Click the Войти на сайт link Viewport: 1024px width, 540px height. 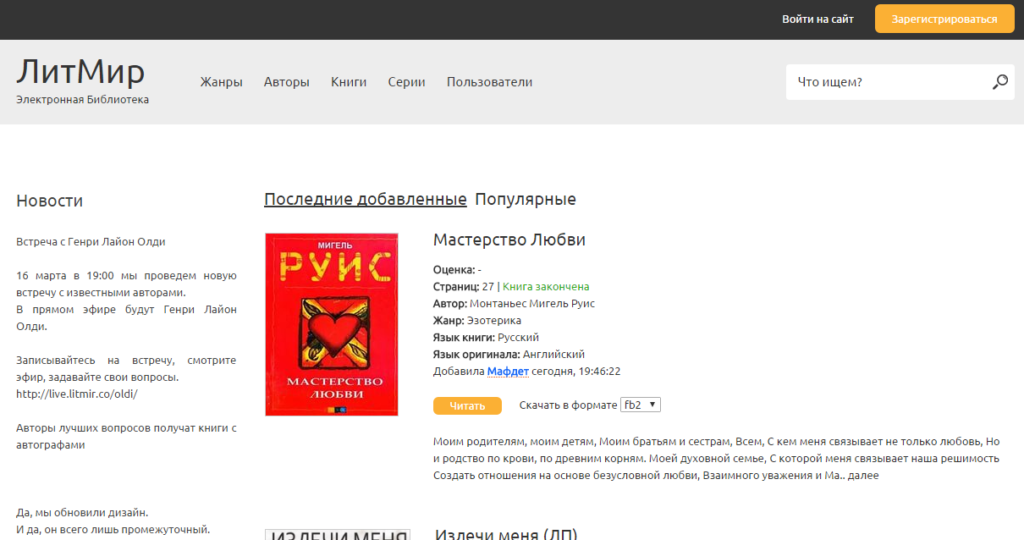(818, 19)
